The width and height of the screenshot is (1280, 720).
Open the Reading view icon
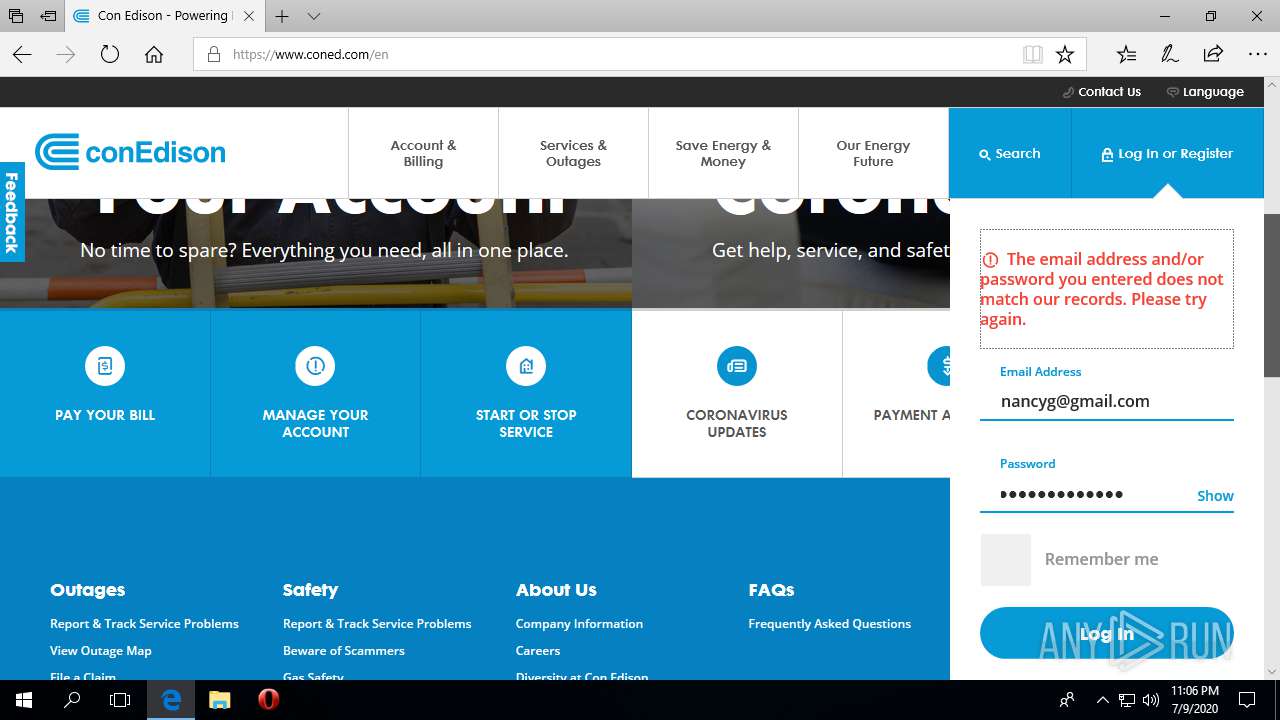click(1033, 55)
